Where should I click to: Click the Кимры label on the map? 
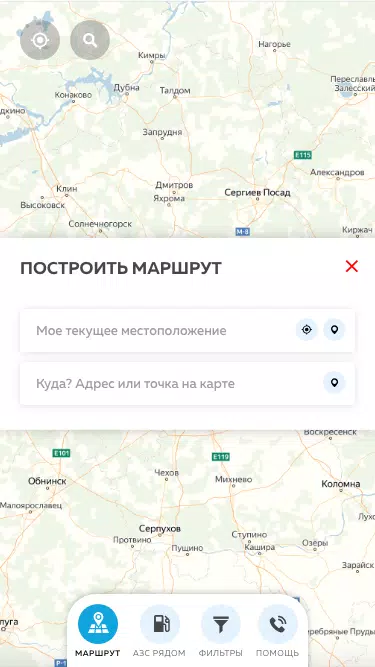[151, 55]
